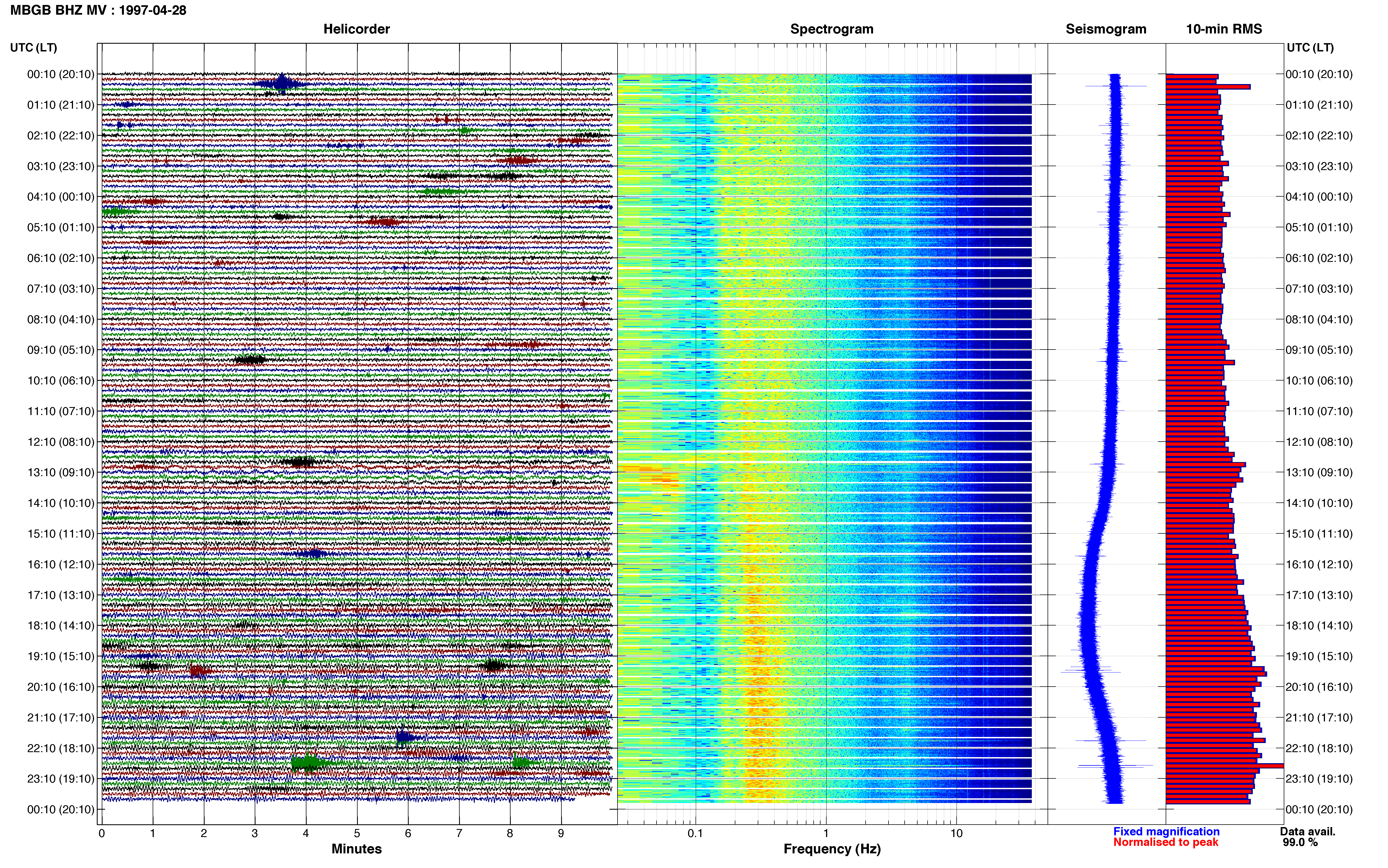Click left time label '01:10 (21:10)'

61,105
